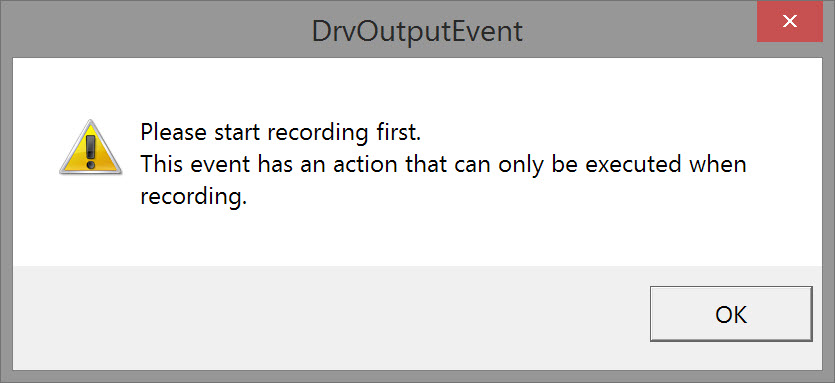This screenshot has height=383, width=835.
Task: Click the 'Please start recording first.' message line
Action: (x=281, y=133)
